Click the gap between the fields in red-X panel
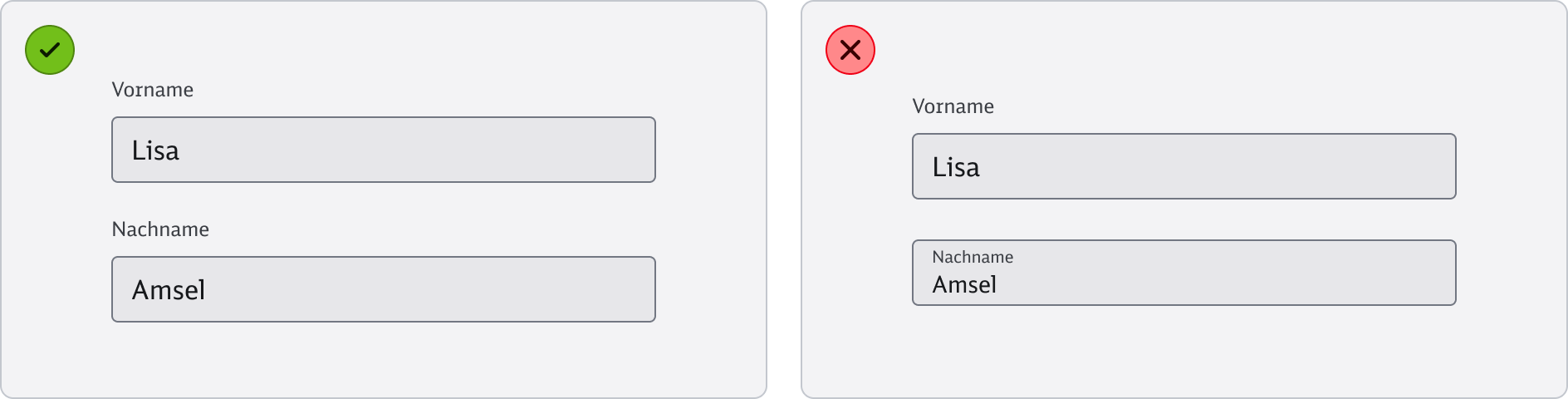Screen dimensions: 1568x399 pos(1183,219)
